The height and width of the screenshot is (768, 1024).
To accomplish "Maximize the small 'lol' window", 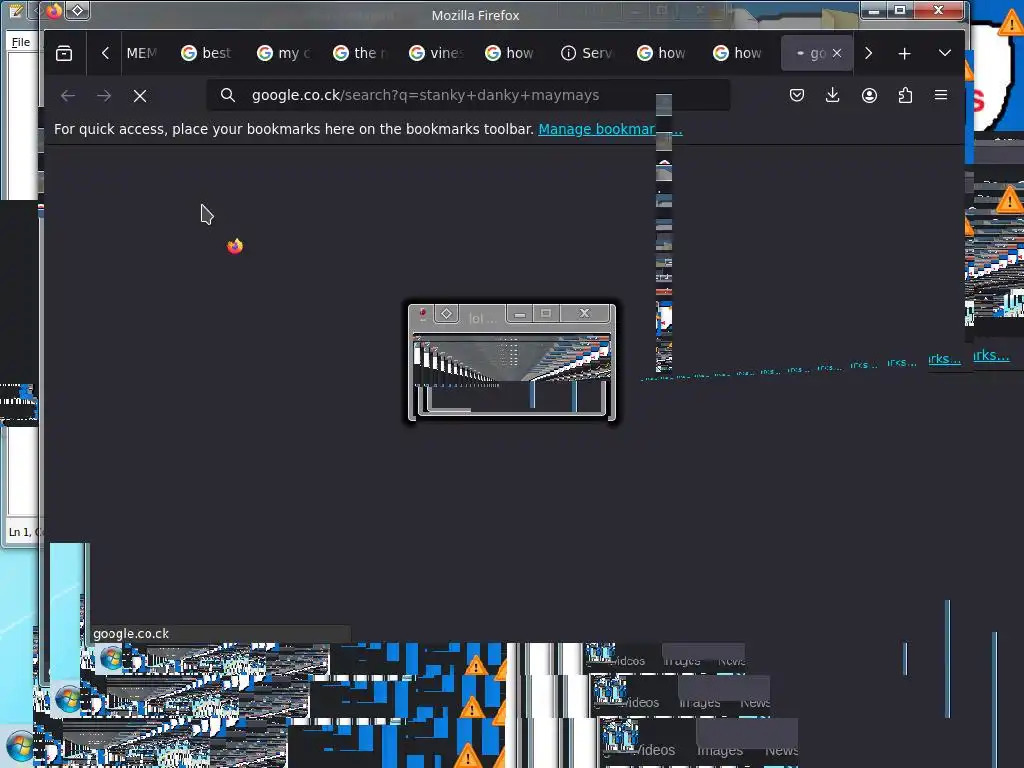I will click(546, 313).
